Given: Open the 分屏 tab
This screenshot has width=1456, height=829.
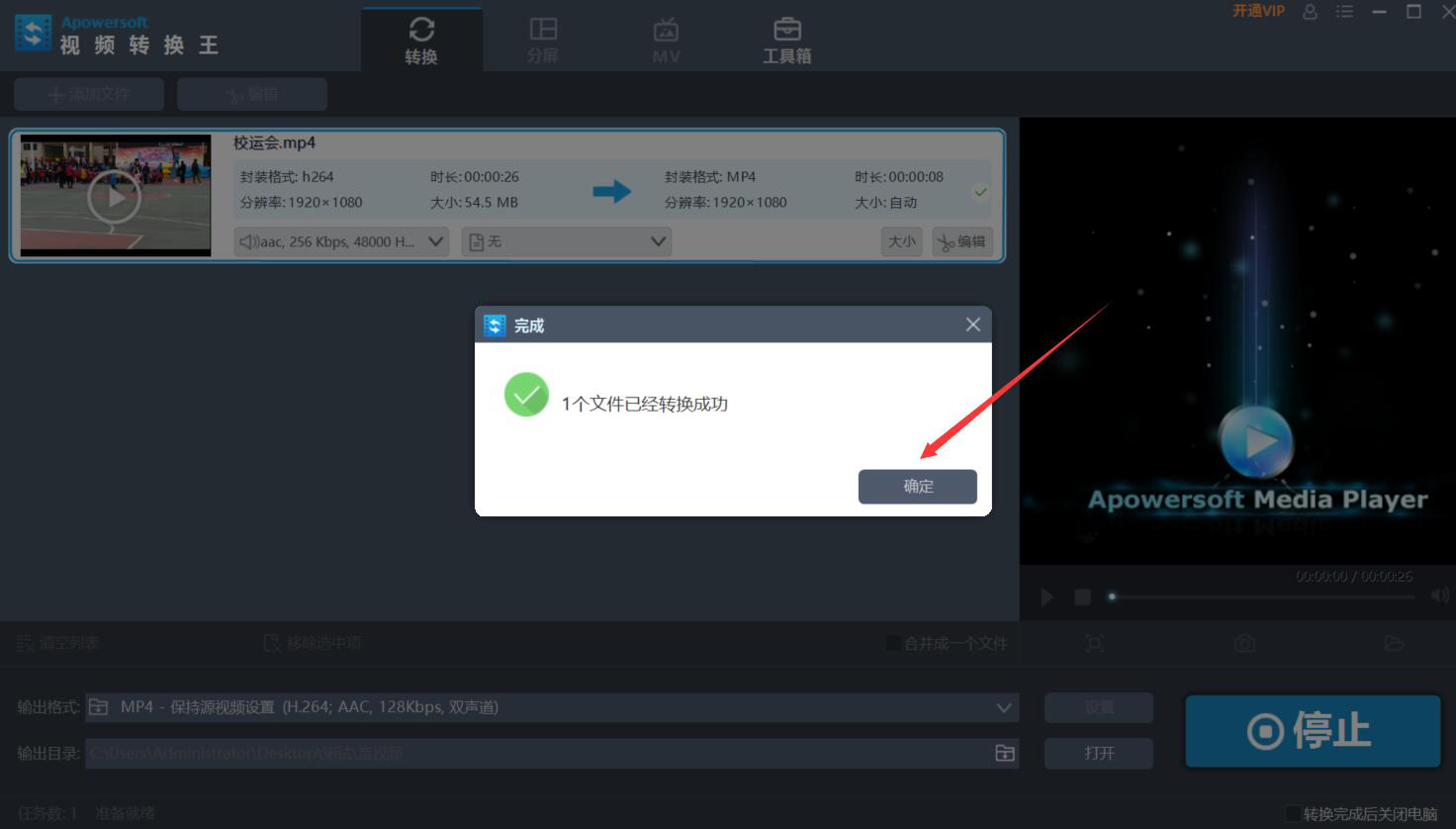Looking at the screenshot, I should point(543,42).
